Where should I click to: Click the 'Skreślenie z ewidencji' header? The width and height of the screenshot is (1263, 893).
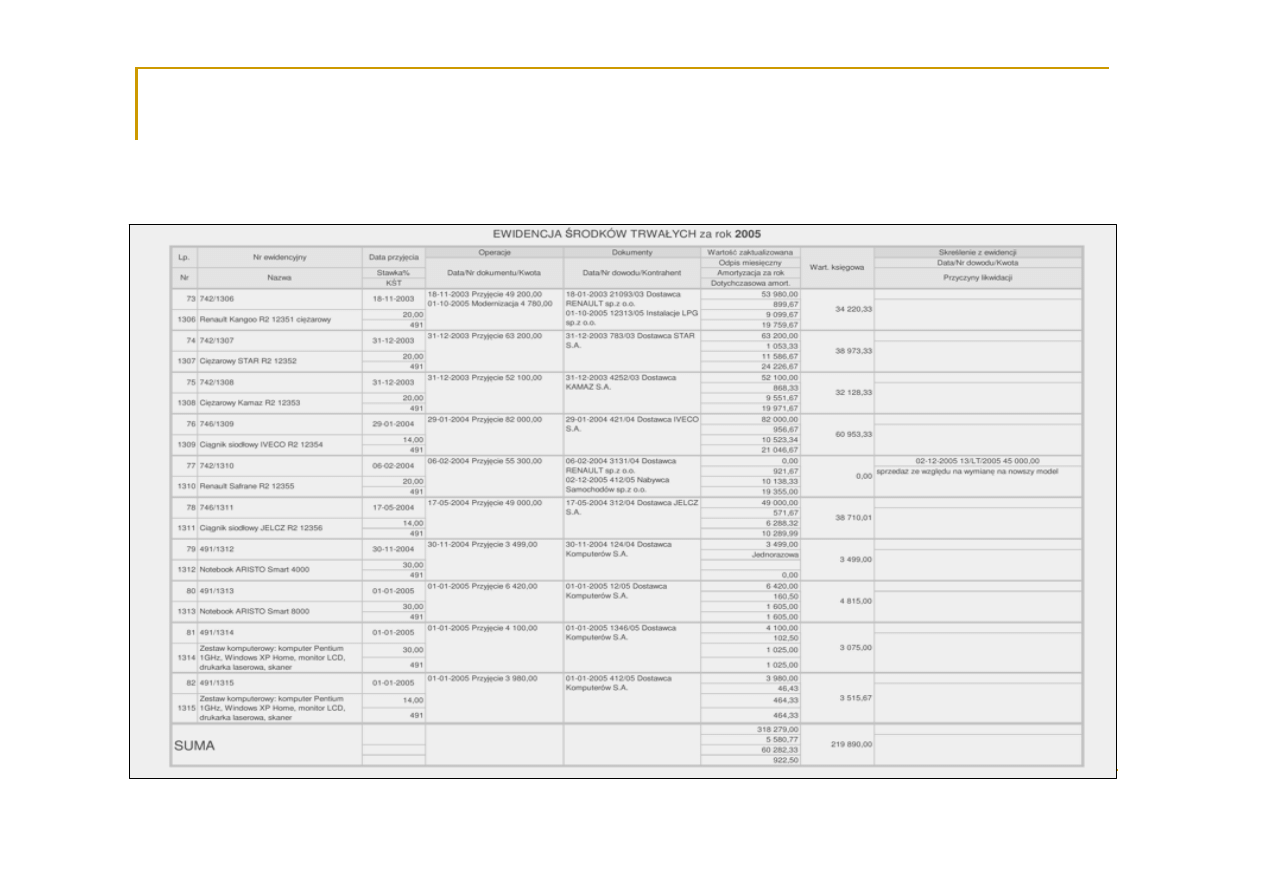pos(977,252)
